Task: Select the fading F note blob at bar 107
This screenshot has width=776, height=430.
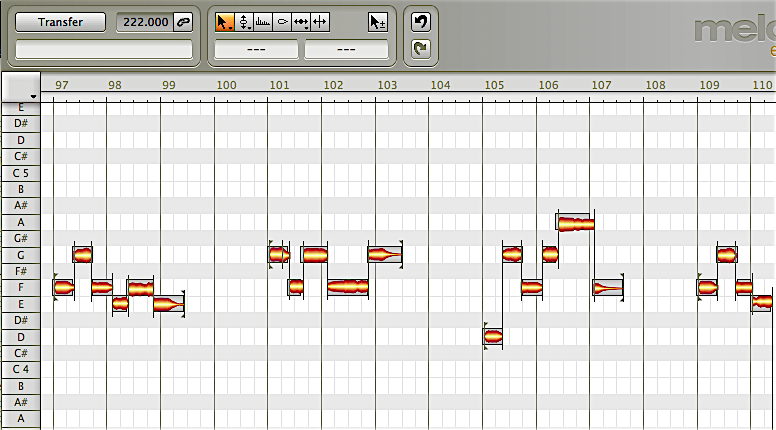Action: (608, 288)
